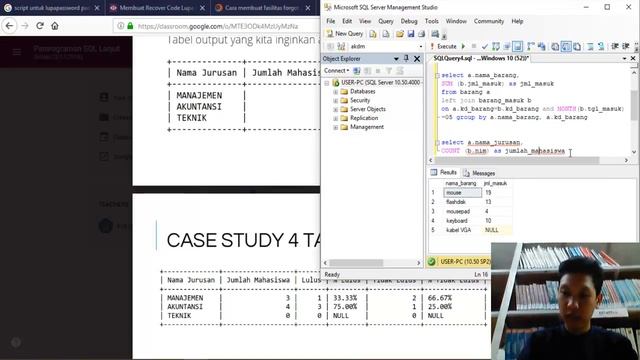Click the Object Explorer horizontal scrollbar
The height and width of the screenshot is (360, 640).
[x=356, y=263]
